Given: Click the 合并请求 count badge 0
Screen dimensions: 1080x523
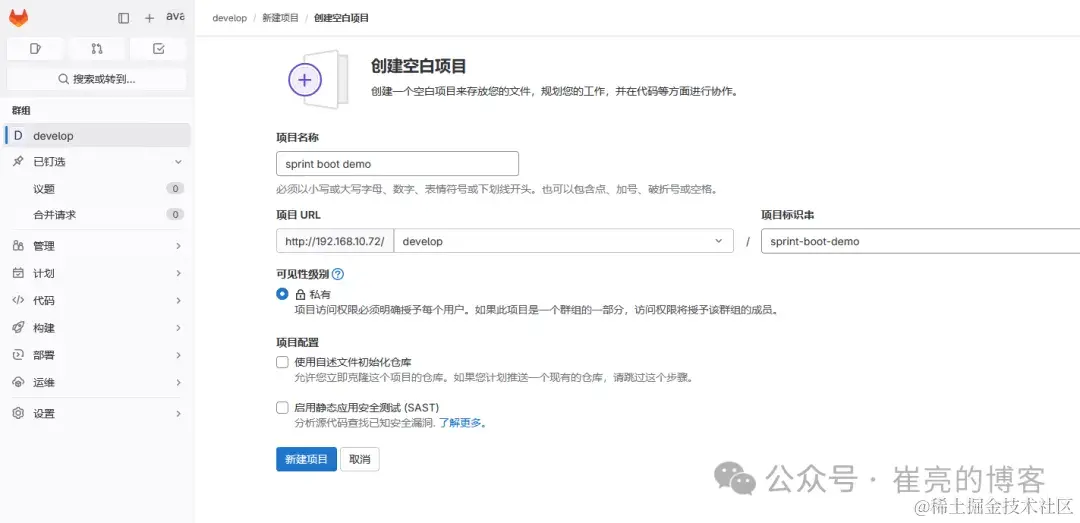Looking at the screenshot, I should pyautogui.click(x=176, y=215).
